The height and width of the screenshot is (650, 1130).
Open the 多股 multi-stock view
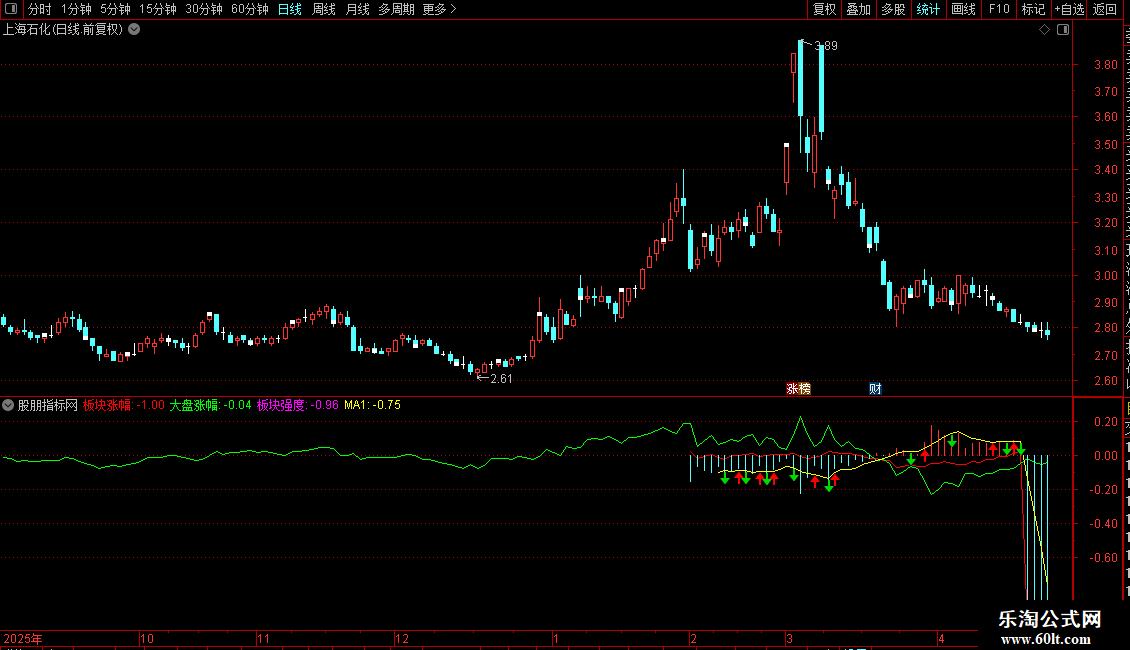click(x=893, y=9)
